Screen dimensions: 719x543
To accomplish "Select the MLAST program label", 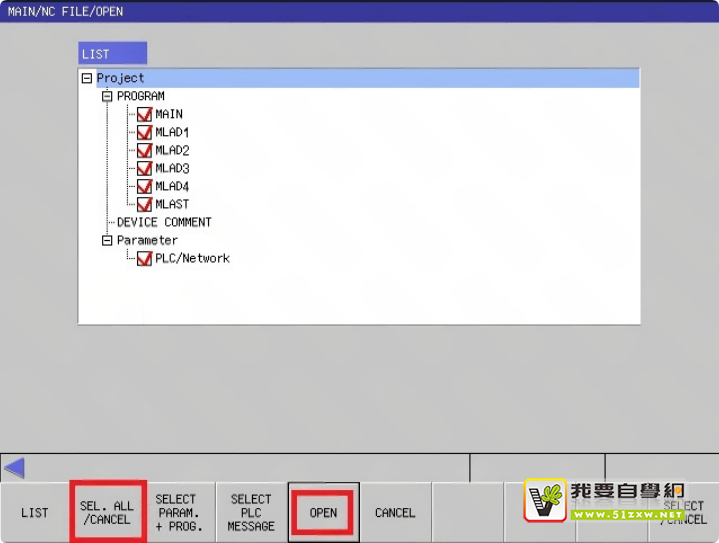I will (x=172, y=204).
